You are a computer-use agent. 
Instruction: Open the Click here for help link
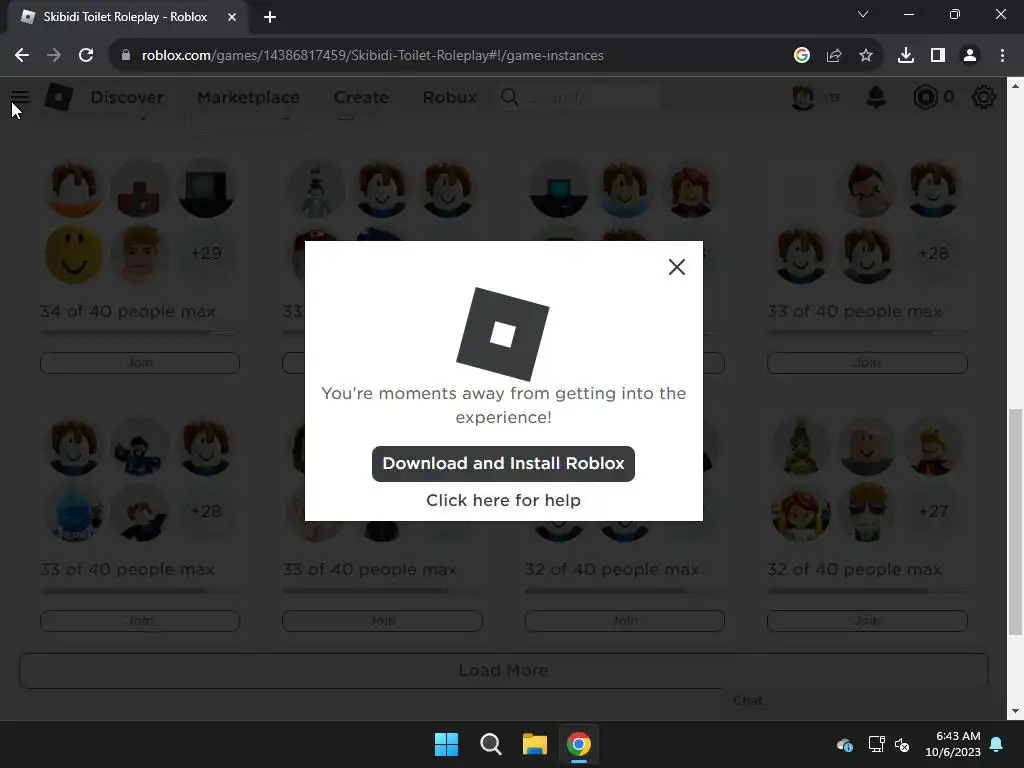[503, 500]
